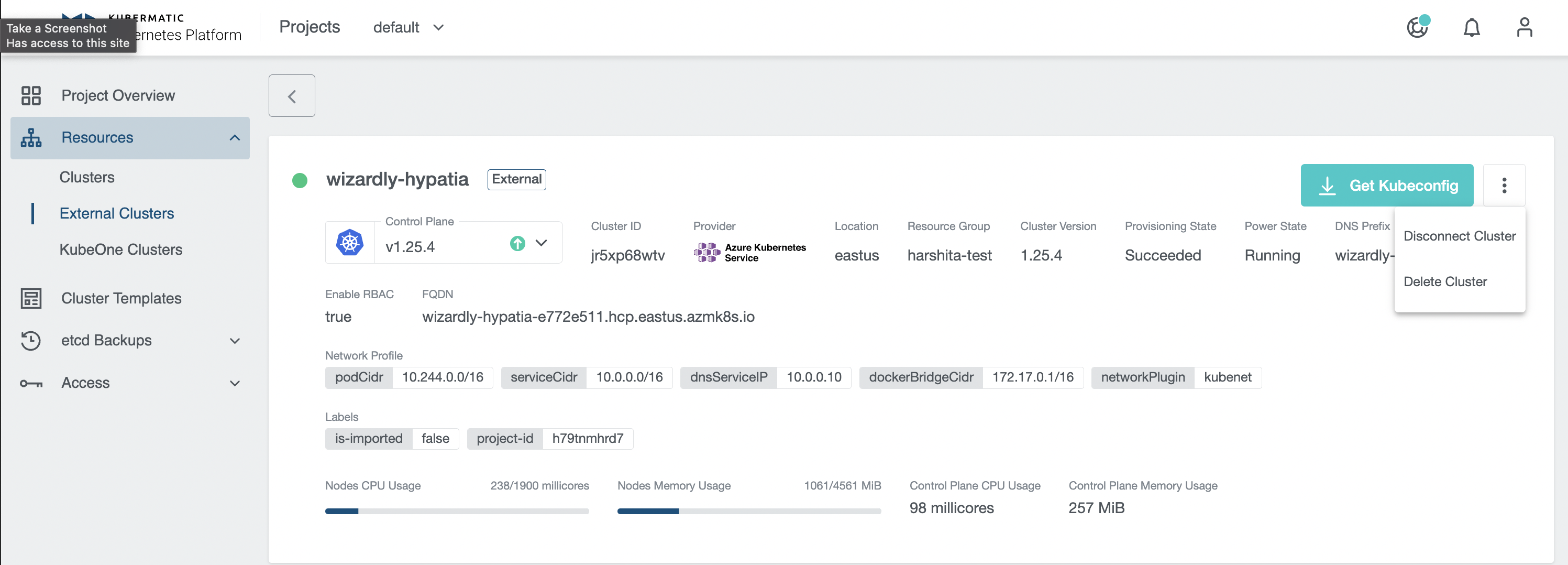Click the Kubernetes control plane logo
The height and width of the screenshot is (565, 1568).
(349, 242)
